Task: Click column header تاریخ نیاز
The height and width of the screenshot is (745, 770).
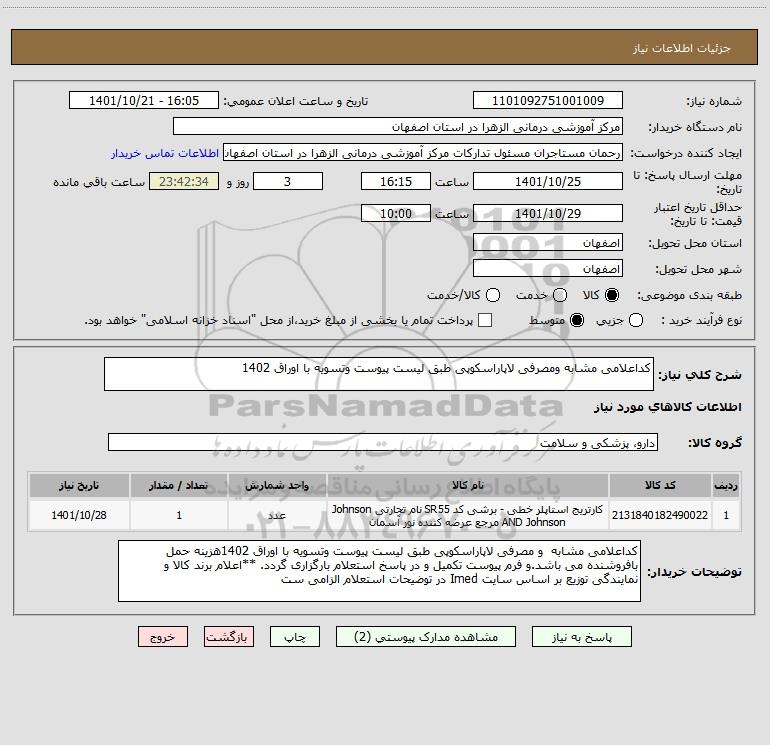Action: (x=79, y=485)
